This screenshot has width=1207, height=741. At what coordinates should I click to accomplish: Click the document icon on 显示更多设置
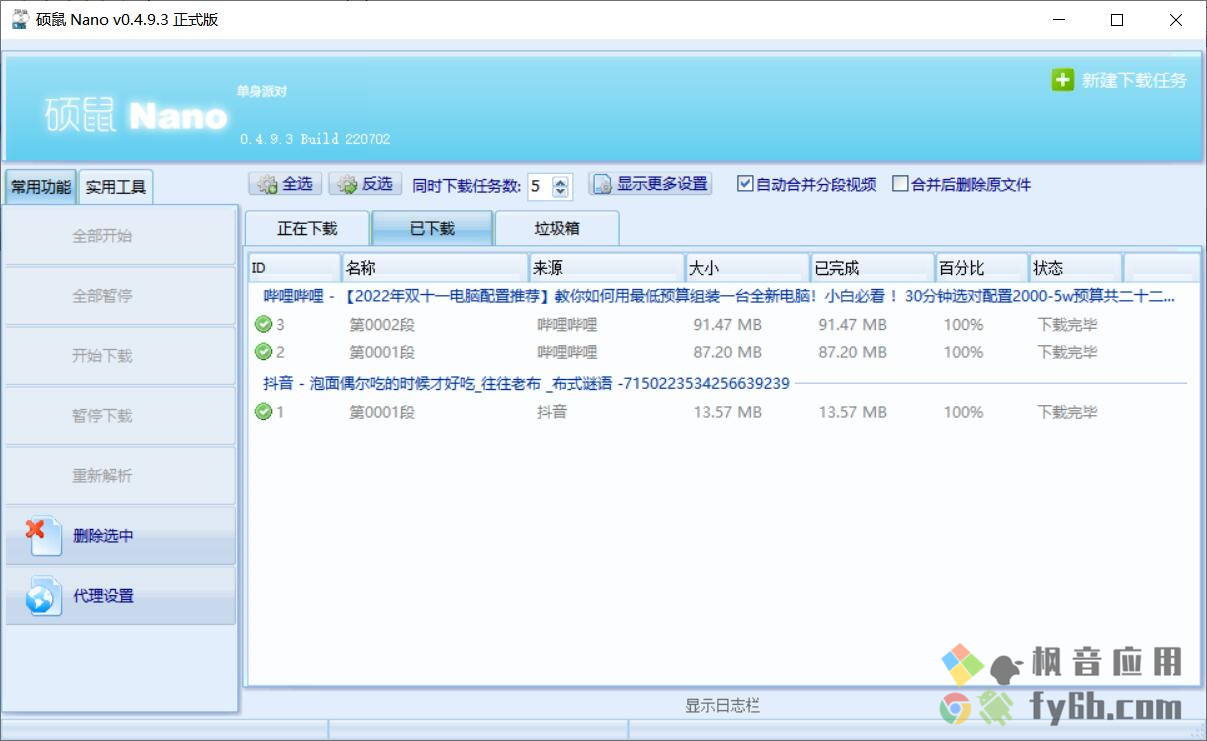(x=602, y=185)
